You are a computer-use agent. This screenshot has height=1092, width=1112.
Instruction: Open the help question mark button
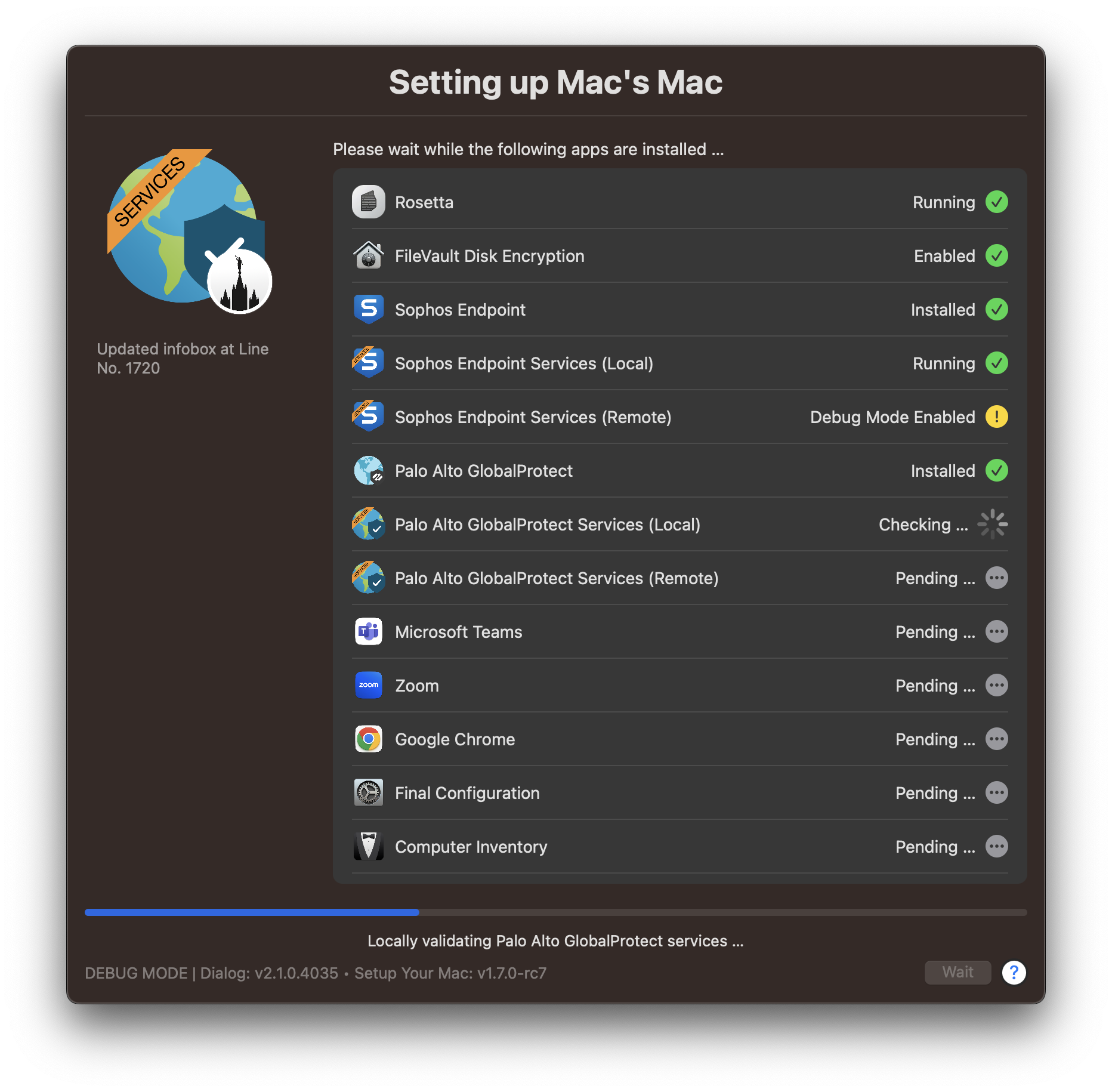[x=1014, y=973]
